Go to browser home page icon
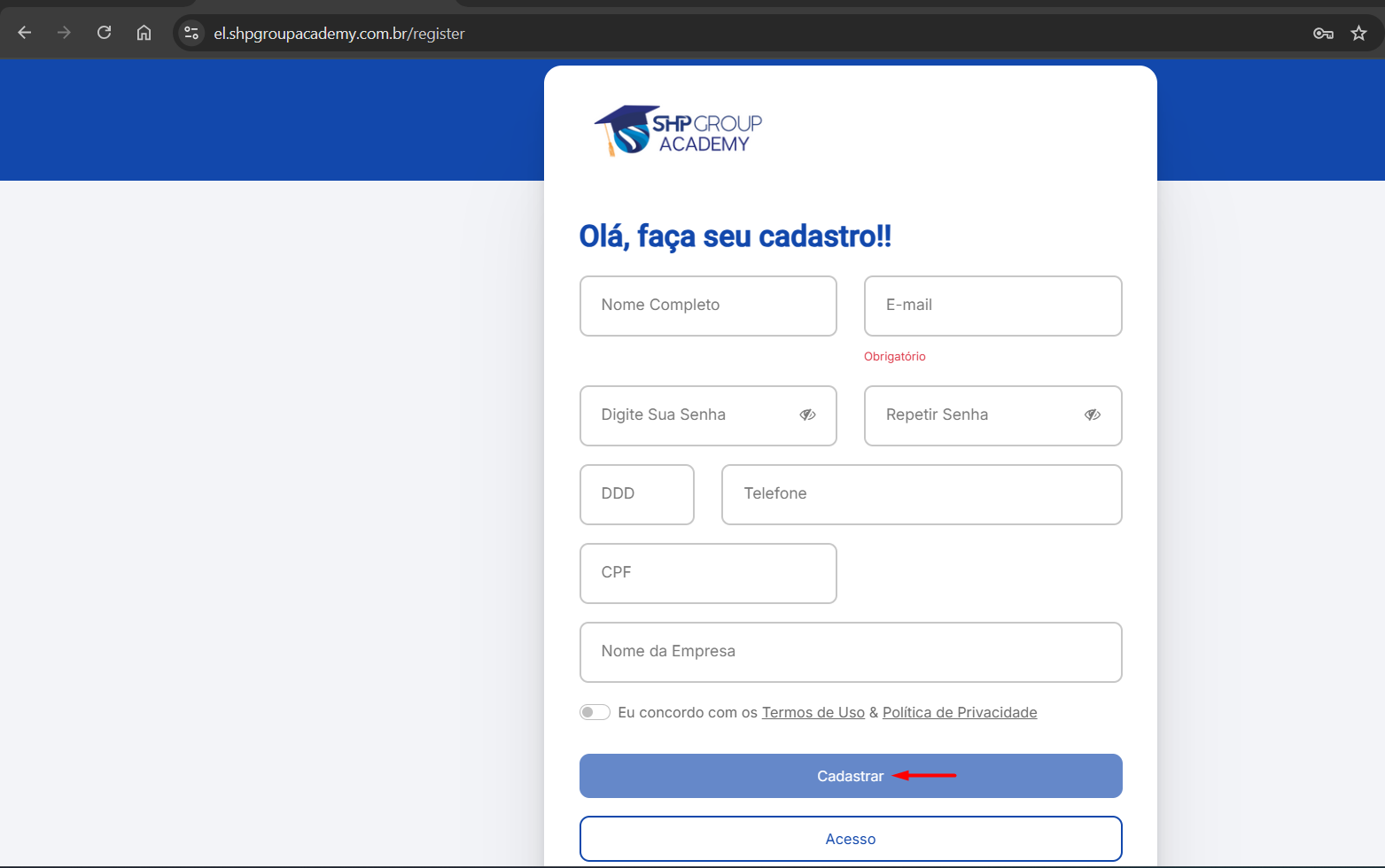Screen dimensions: 1385x868 point(144,33)
